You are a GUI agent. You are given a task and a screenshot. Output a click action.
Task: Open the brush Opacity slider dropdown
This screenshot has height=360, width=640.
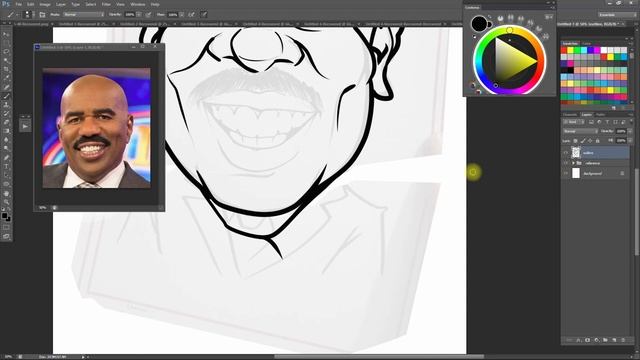139,15
